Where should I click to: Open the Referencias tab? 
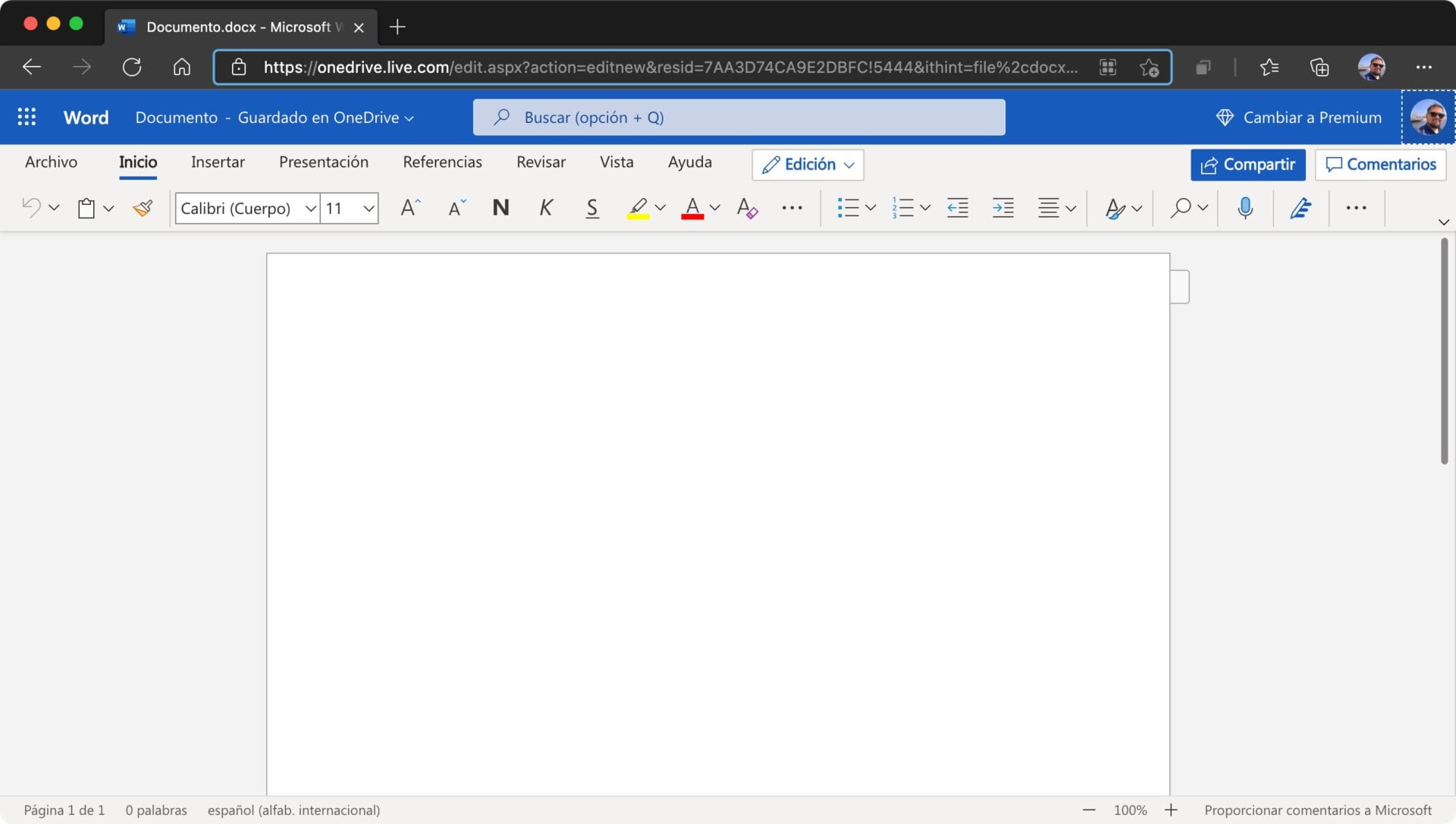[442, 162]
